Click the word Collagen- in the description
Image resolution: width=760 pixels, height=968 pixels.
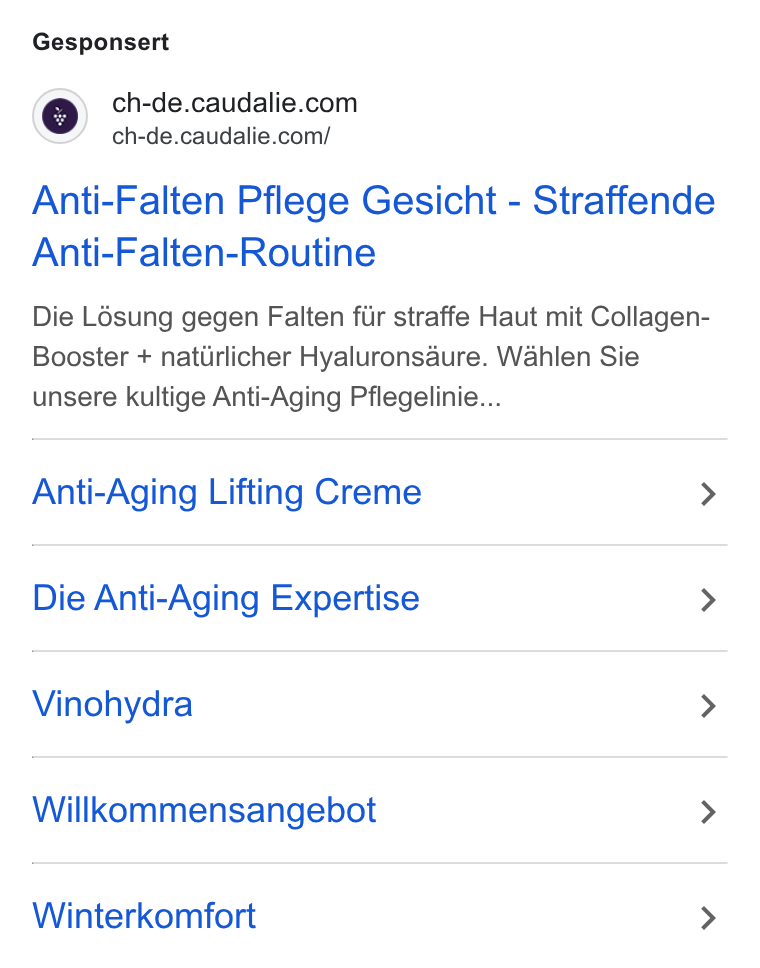coord(650,317)
